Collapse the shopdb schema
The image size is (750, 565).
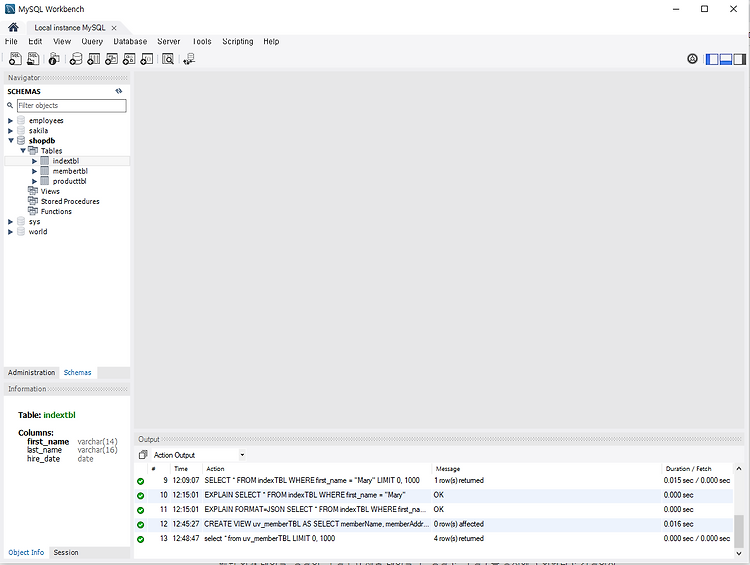tap(11, 141)
